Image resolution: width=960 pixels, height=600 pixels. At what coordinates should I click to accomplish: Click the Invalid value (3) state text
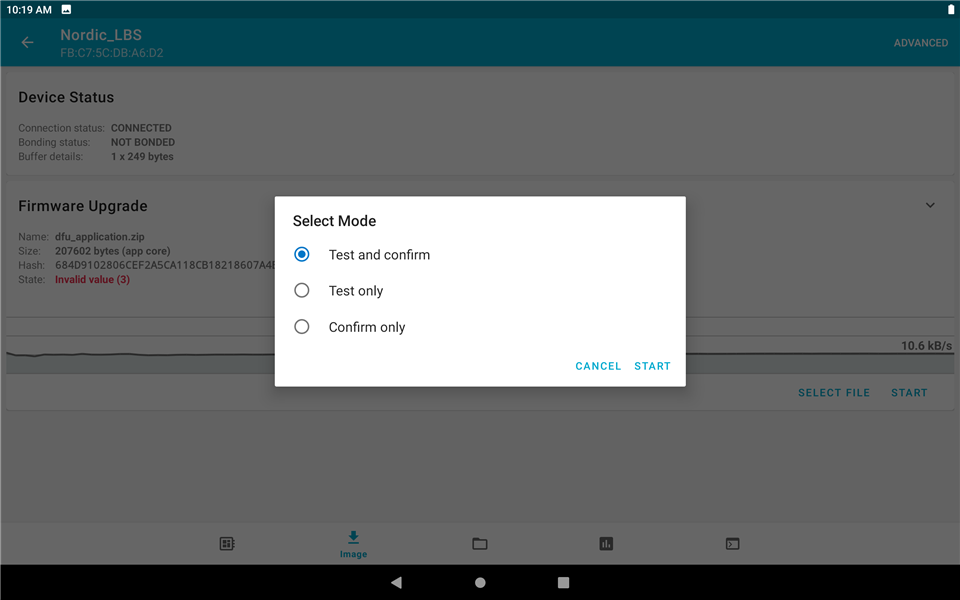point(92,279)
